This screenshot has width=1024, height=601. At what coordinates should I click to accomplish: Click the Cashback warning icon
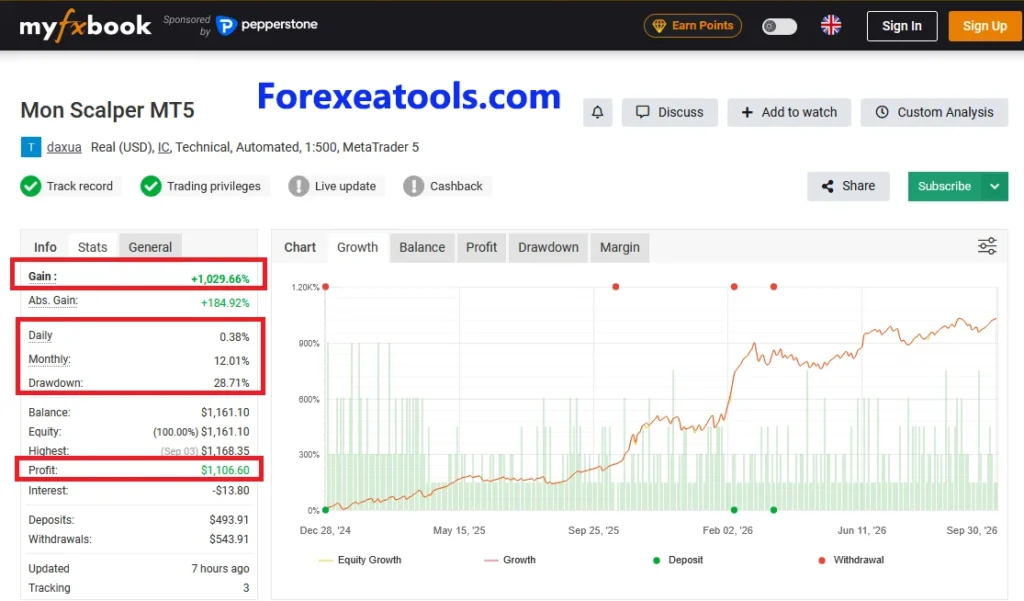[x=413, y=186]
